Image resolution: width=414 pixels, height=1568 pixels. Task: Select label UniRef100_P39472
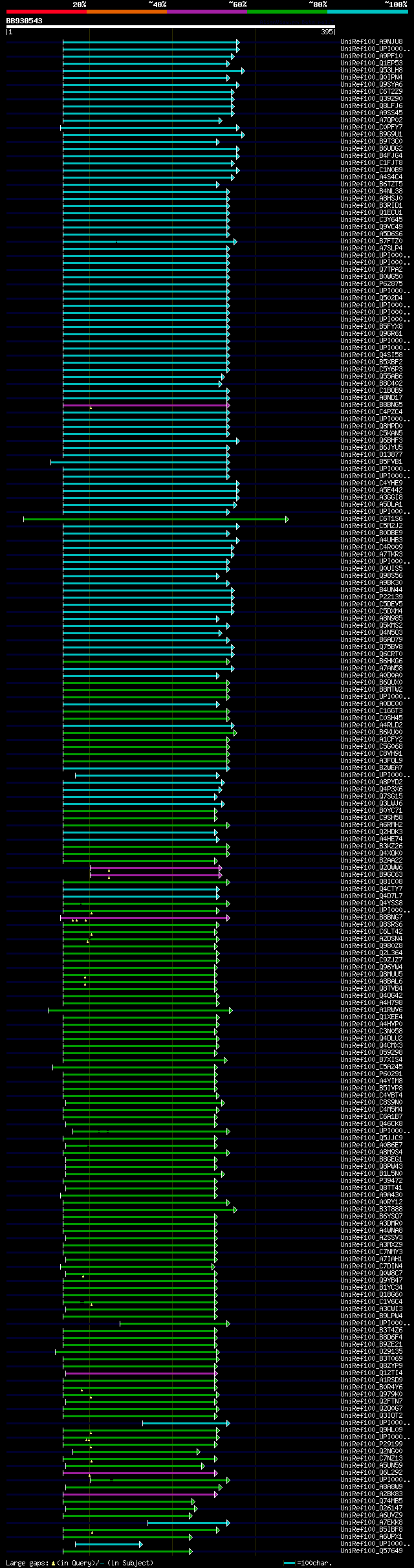pyautogui.click(x=371, y=1181)
